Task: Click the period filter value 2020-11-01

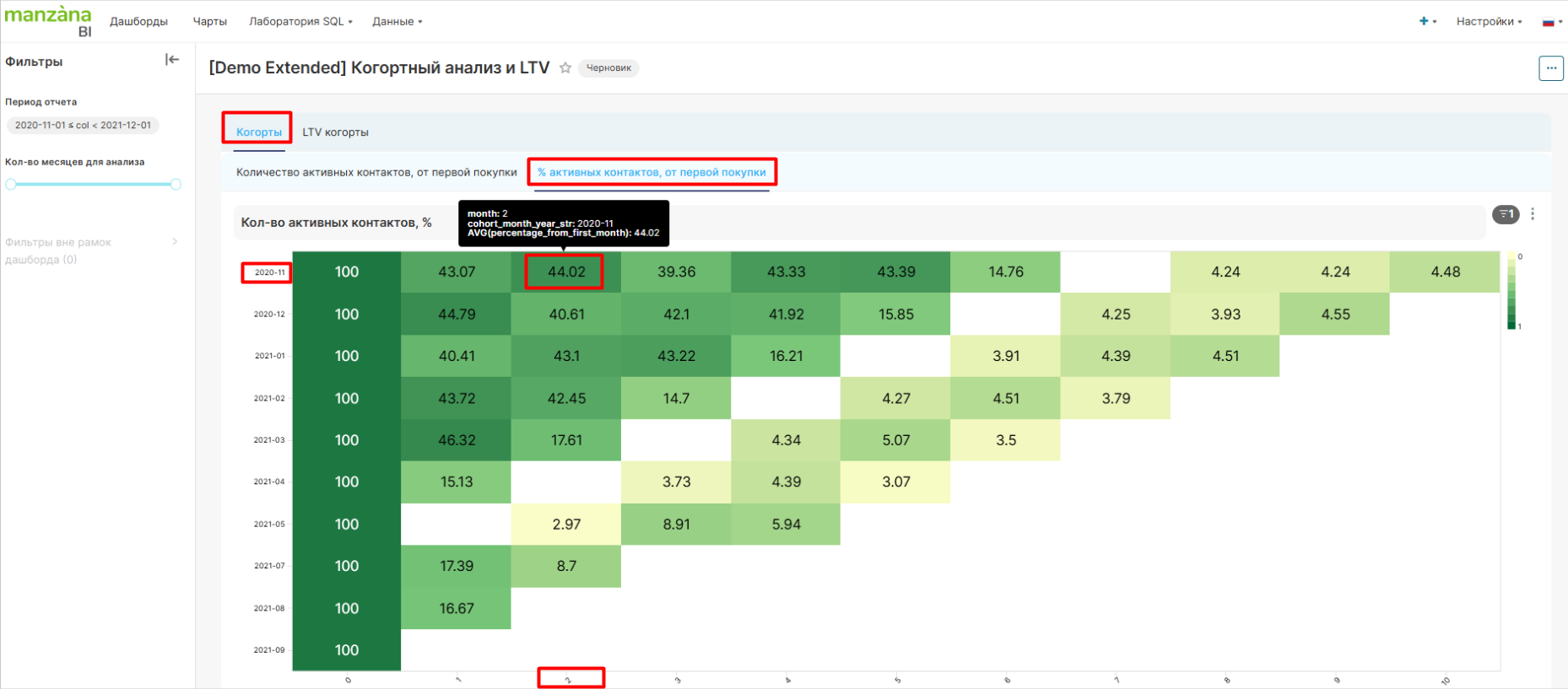Action: point(83,125)
